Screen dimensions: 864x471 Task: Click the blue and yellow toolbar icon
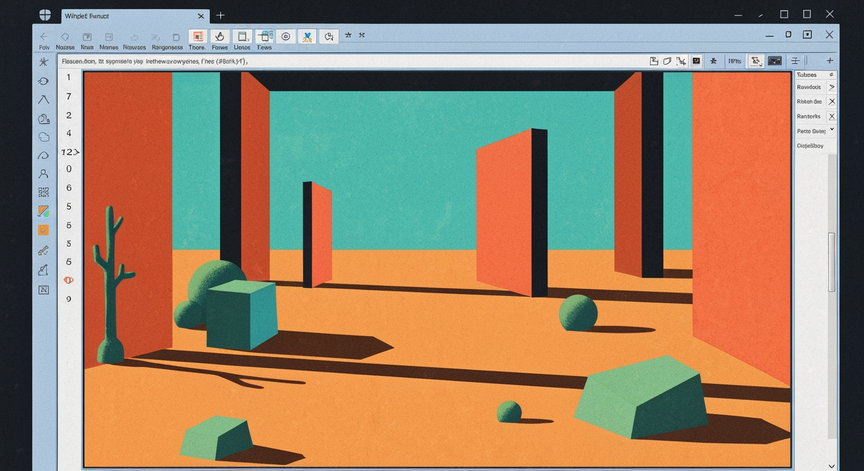click(307, 36)
